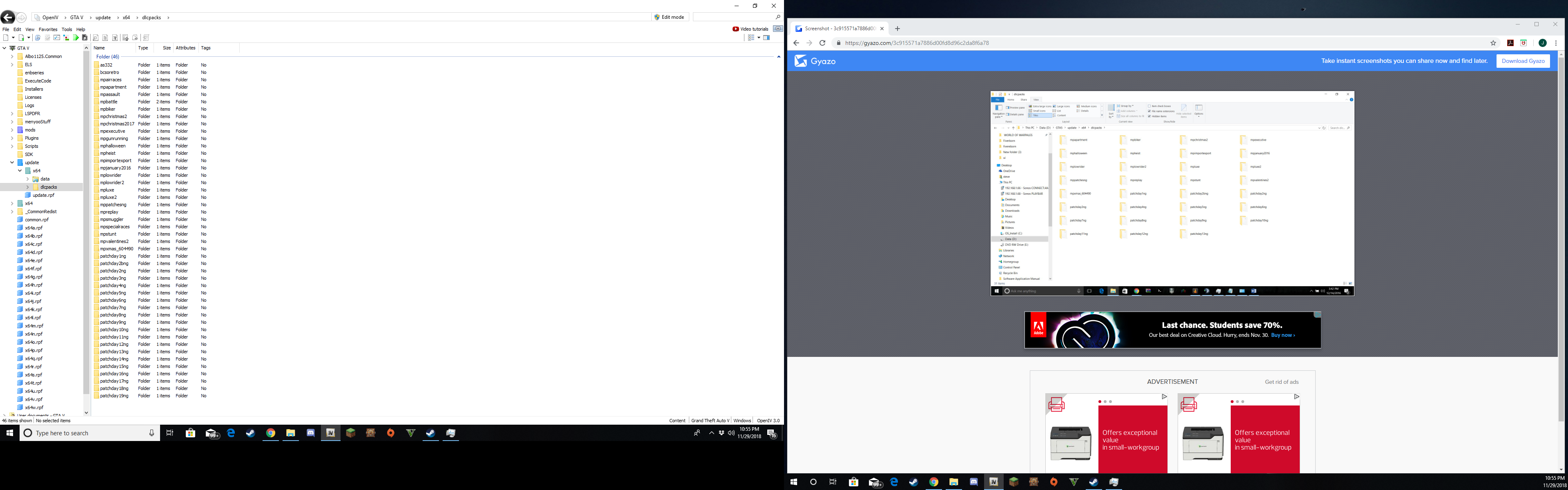Open the dark package installer toolbar icon
This screenshot has width=1568, height=490.
85,38
